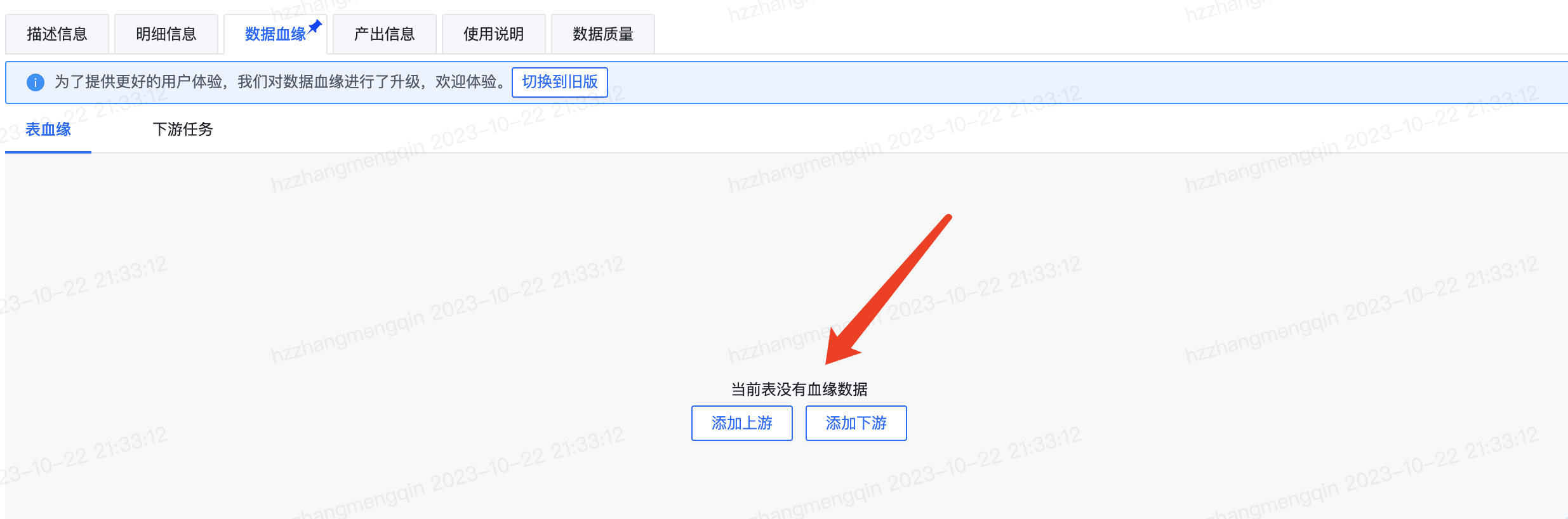Click the 欢迎体验 text in the banner
The width and height of the screenshot is (1568, 519).
click(x=466, y=82)
